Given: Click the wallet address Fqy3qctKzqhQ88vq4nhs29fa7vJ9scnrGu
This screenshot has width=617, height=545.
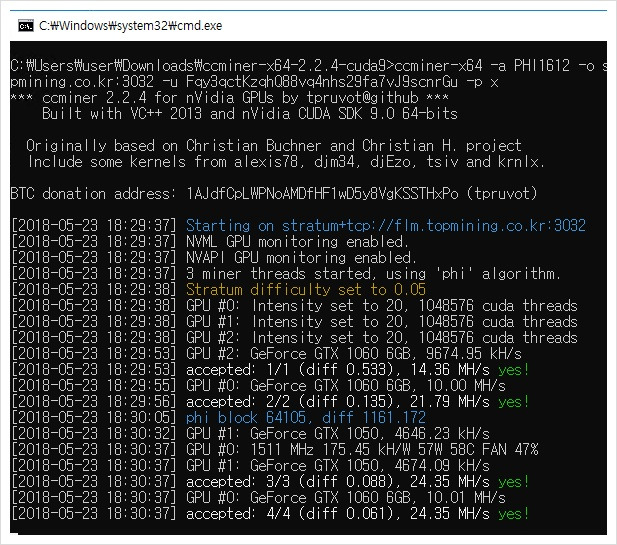Looking at the screenshot, I should (x=321, y=82).
